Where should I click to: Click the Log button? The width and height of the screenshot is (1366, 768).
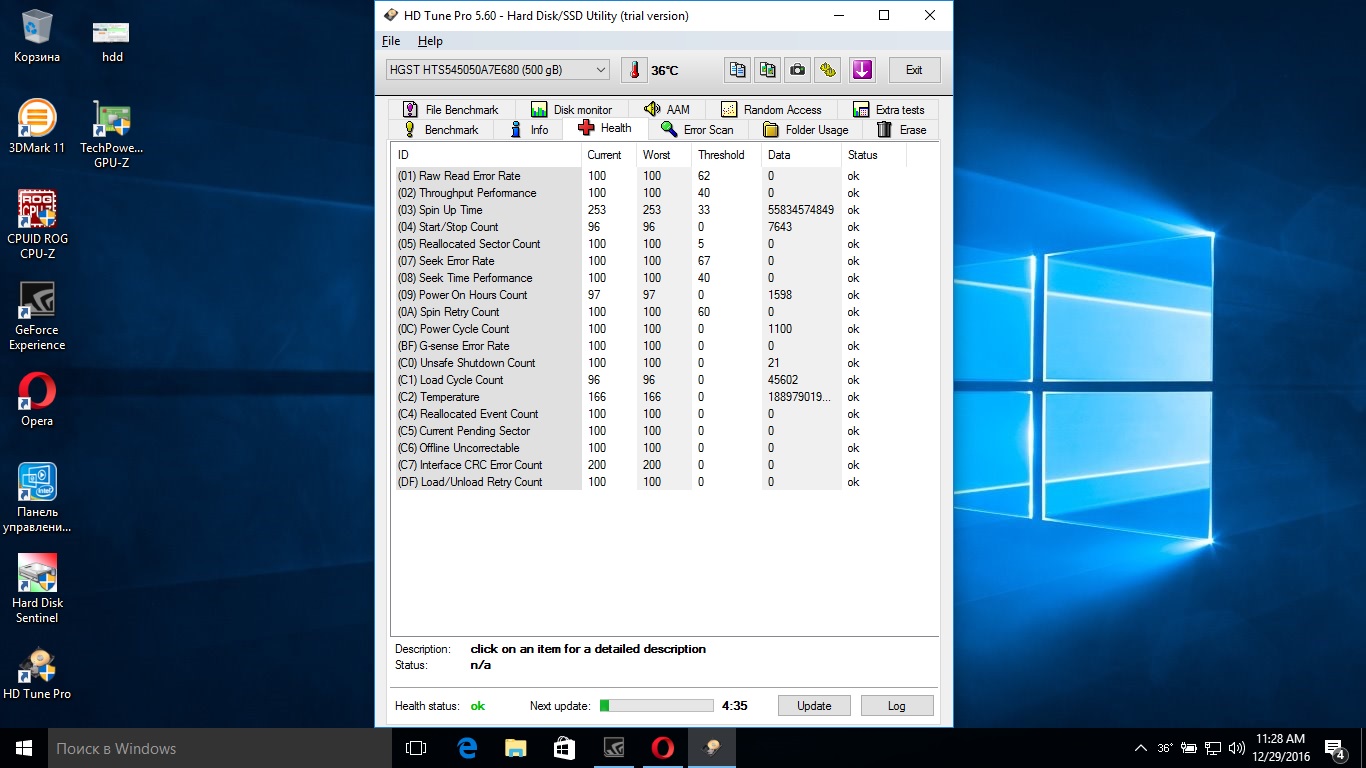tap(896, 706)
